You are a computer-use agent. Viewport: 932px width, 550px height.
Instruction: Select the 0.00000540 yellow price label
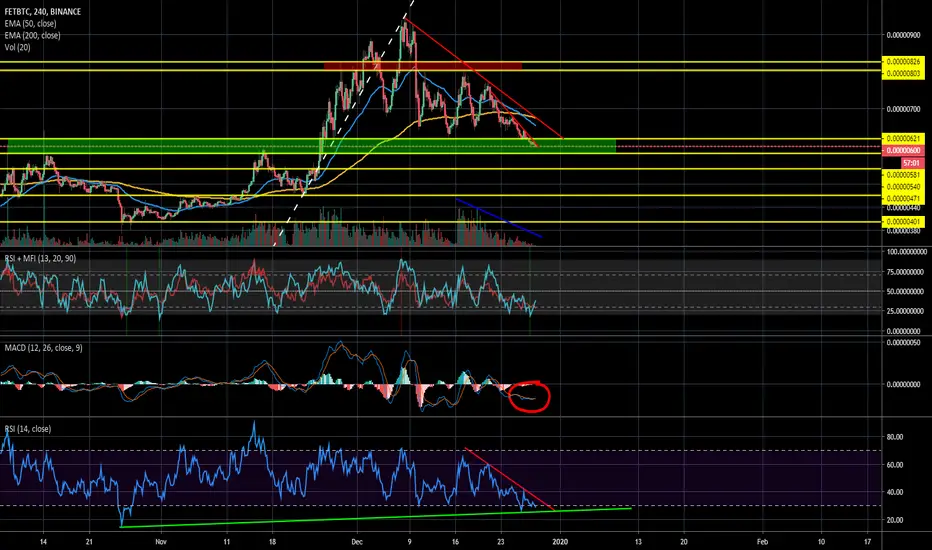[x=903, y=187]
